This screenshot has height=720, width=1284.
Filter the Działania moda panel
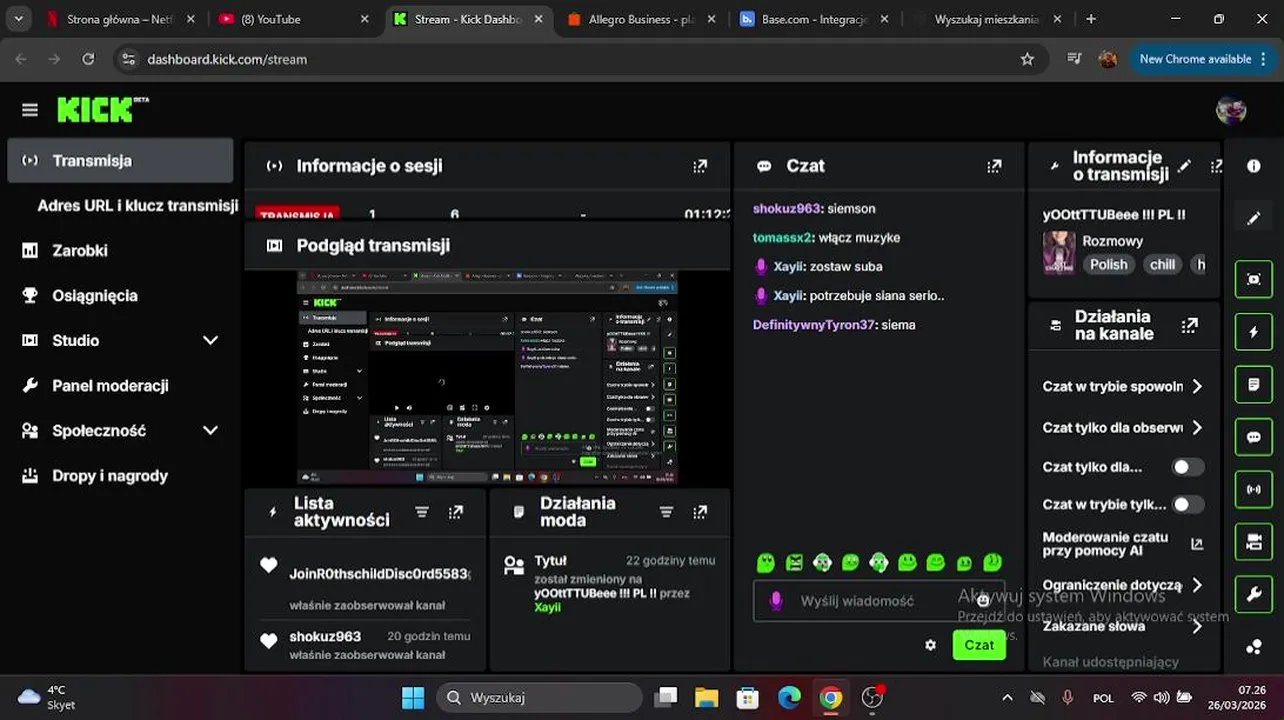click(666, 512)
